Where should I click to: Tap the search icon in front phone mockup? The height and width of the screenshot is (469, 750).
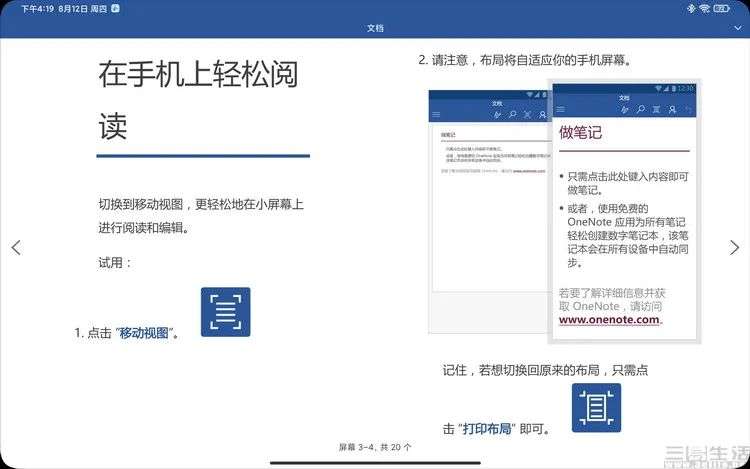(x=640, y=109)
